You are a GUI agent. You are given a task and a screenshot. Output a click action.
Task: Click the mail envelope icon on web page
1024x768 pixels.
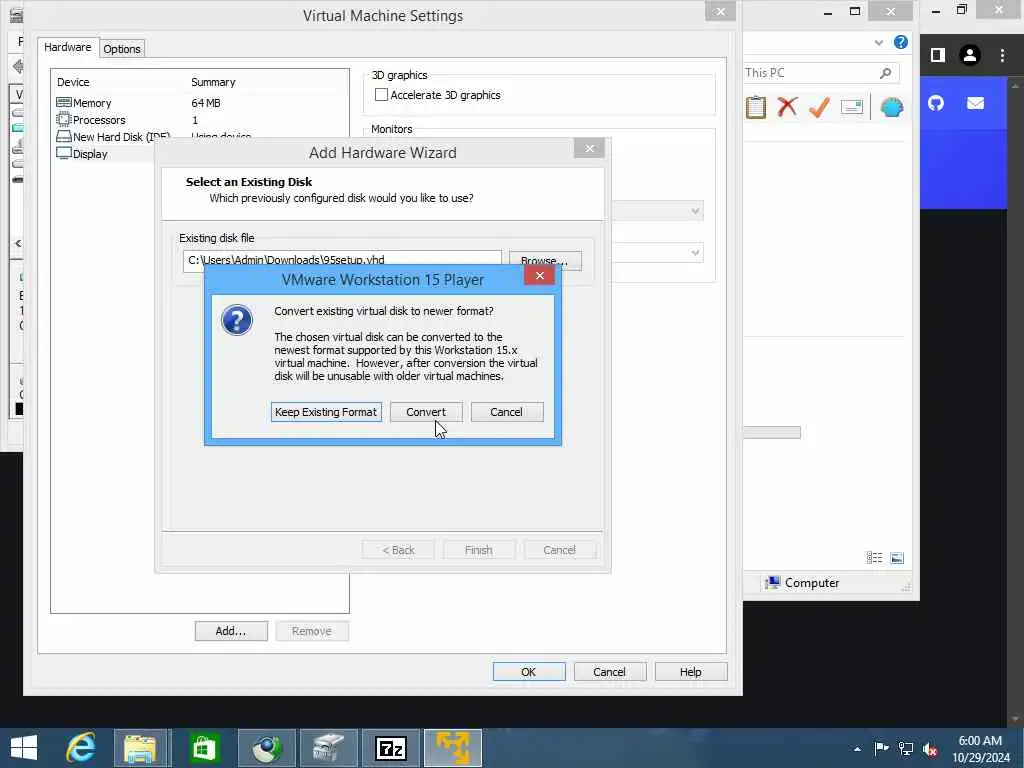click(x=976, y=103)
